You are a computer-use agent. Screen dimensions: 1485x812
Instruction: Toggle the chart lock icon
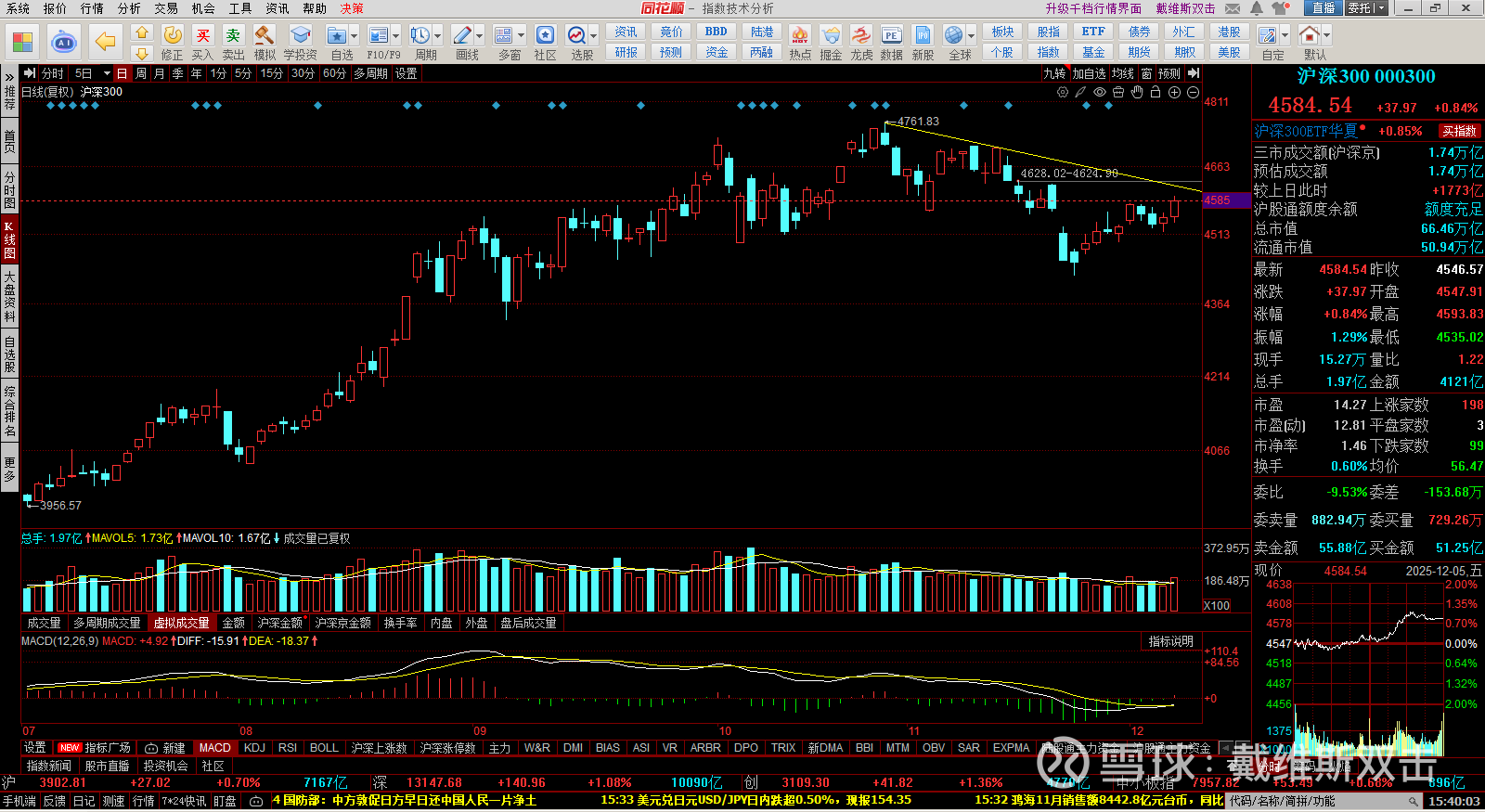(1156, 92)
